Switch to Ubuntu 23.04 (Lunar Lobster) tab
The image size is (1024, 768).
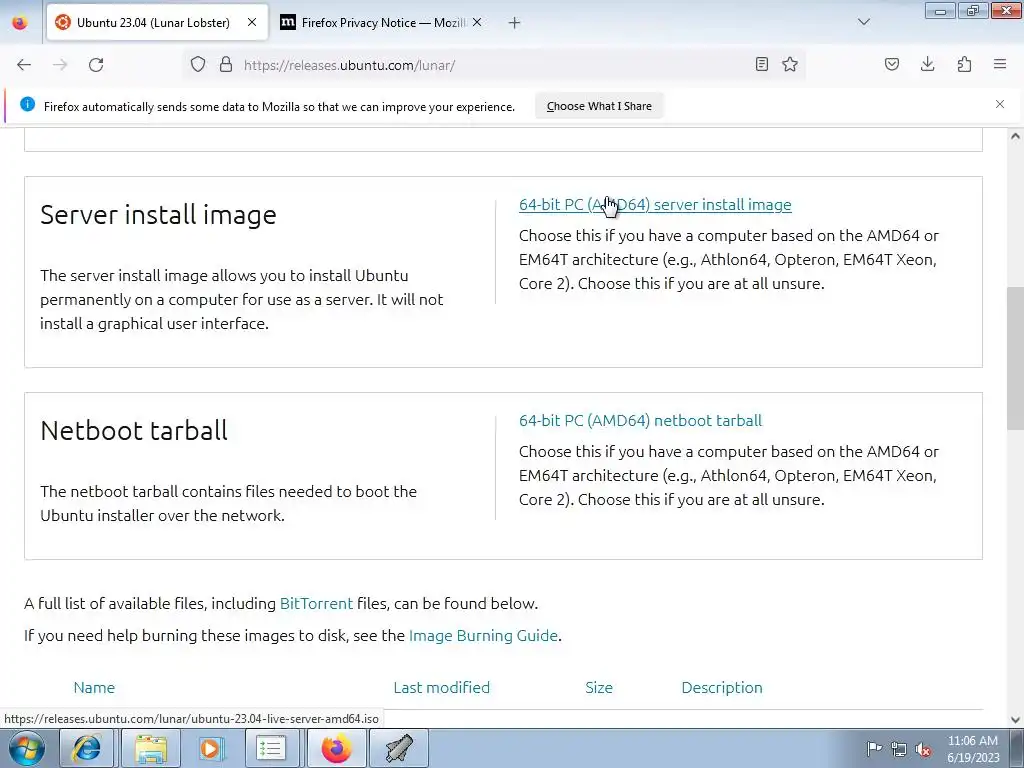157,22
